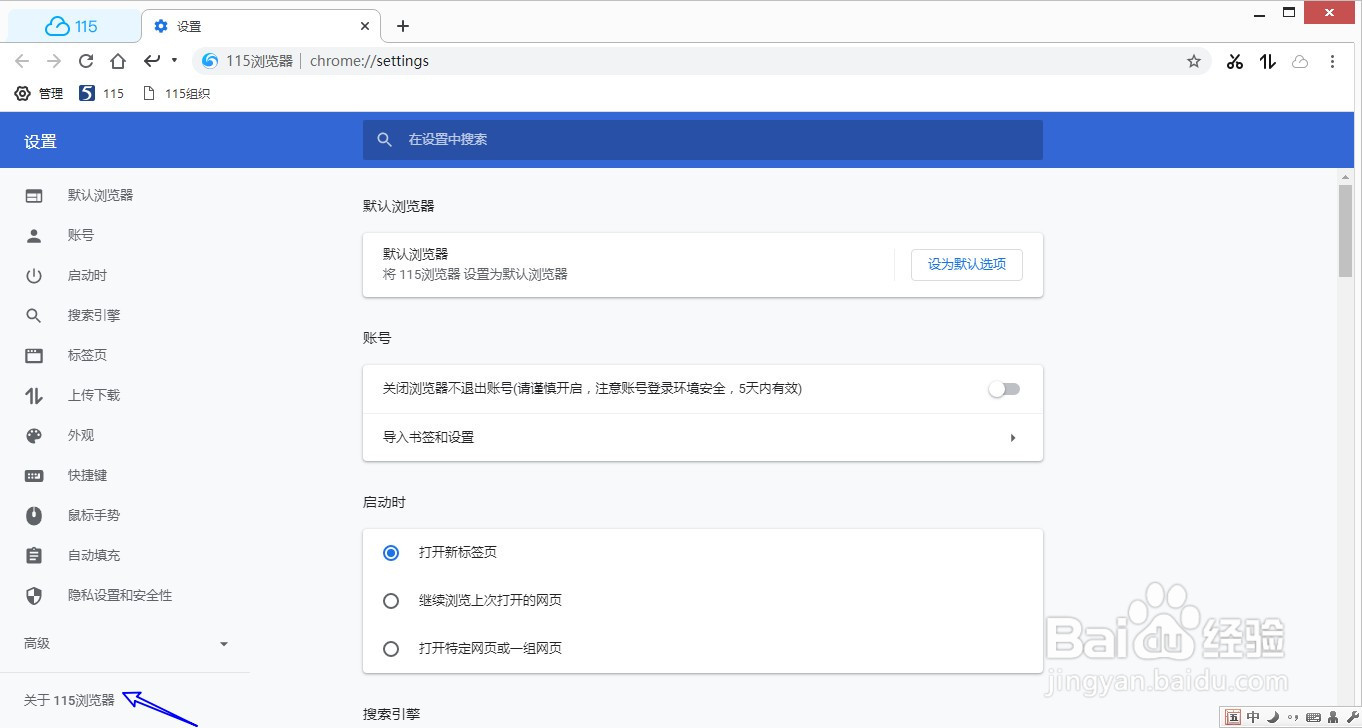
Task: Click the 115浏览器 site icon in address bar
Action: 210,61
